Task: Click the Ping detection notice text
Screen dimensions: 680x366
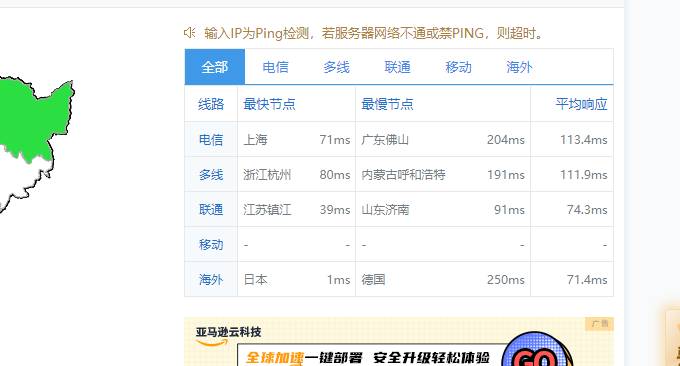Action: point(374,33)
